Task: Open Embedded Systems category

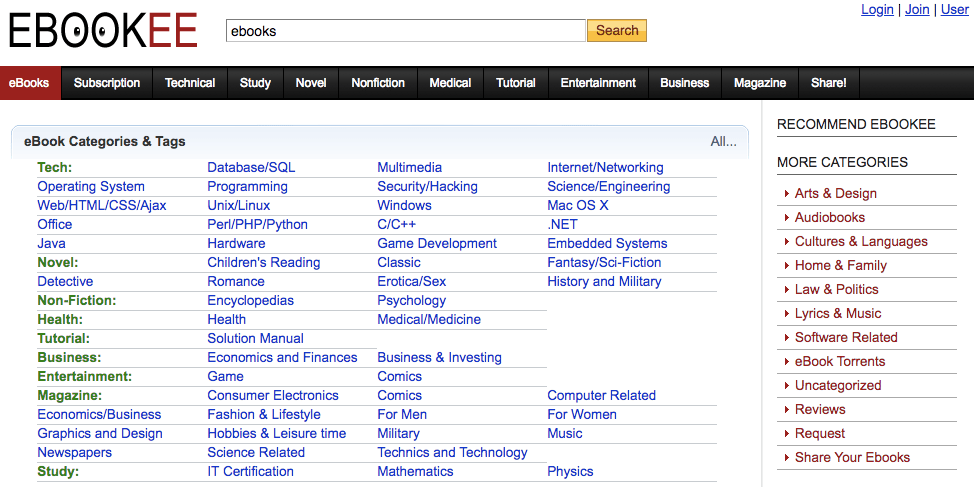Action: [x=607, y=244]
